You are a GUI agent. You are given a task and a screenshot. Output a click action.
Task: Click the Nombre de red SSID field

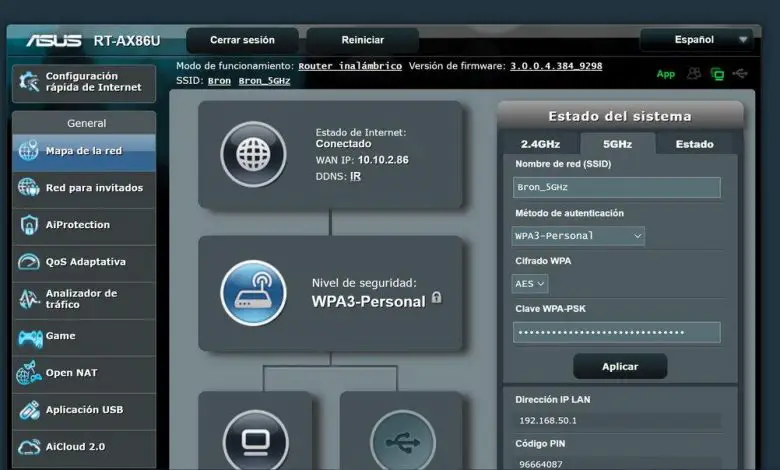(617, 188)
